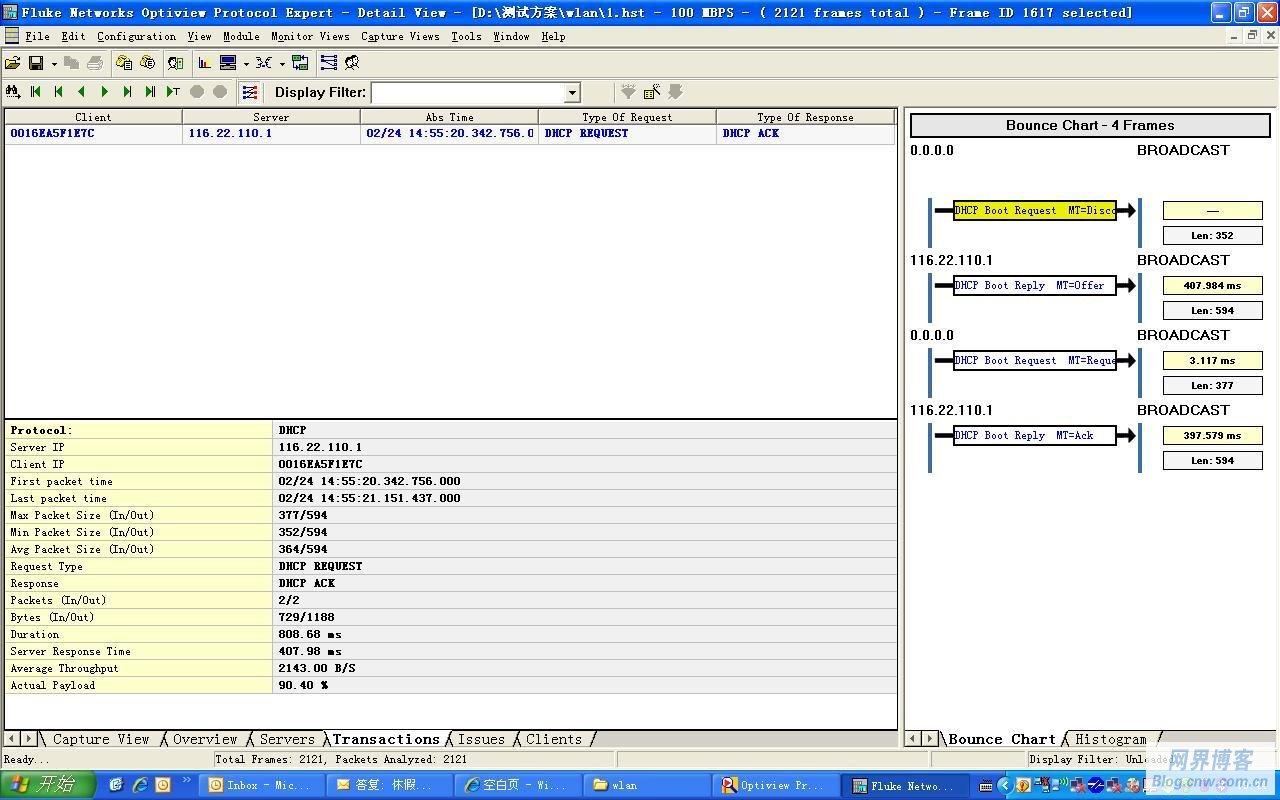
Task: Click inside the Display Filter field
Action: pyautogui.click(x=468, y=93)
